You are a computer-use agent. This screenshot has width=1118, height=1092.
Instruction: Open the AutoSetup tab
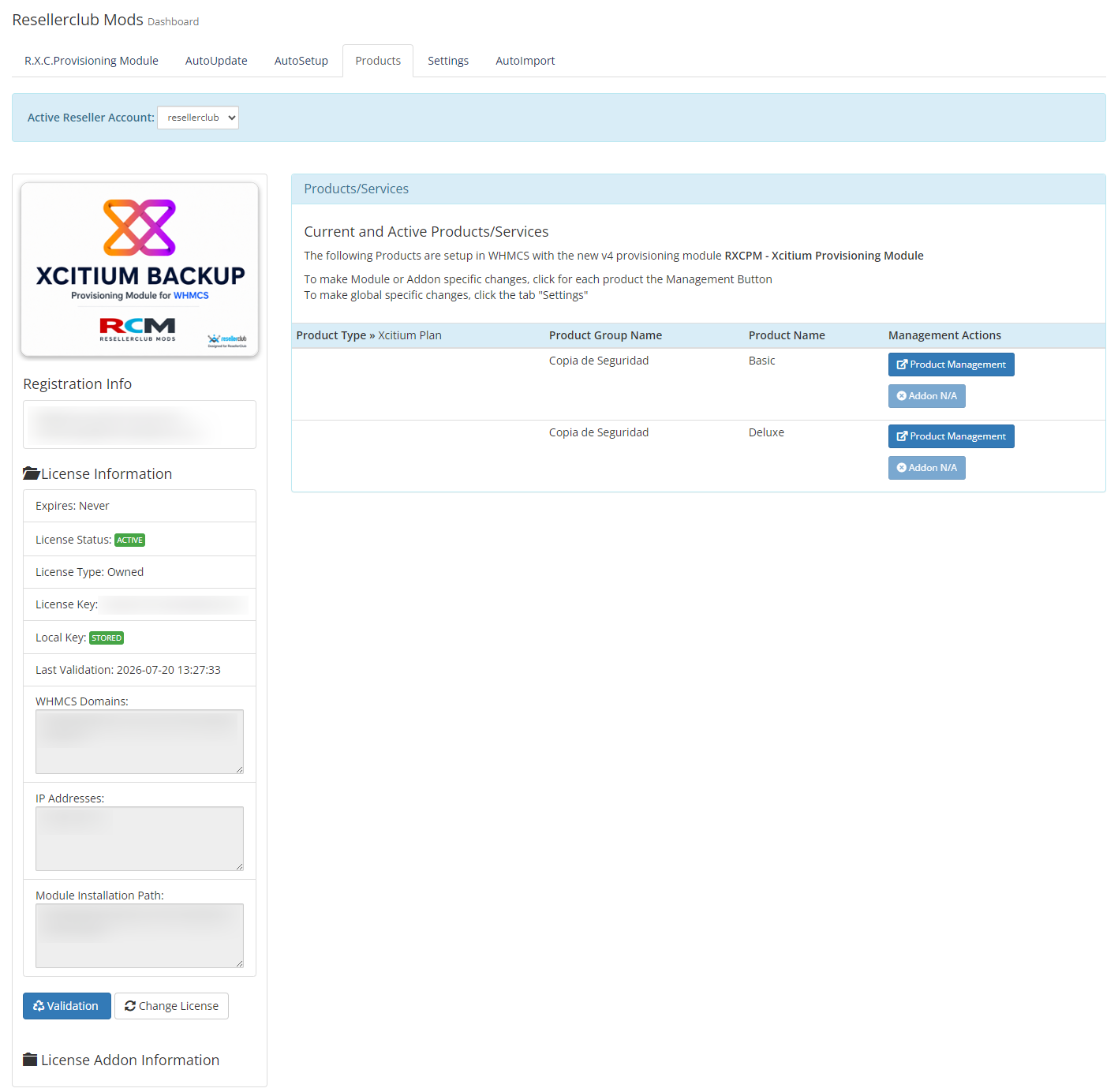(301, 61)
